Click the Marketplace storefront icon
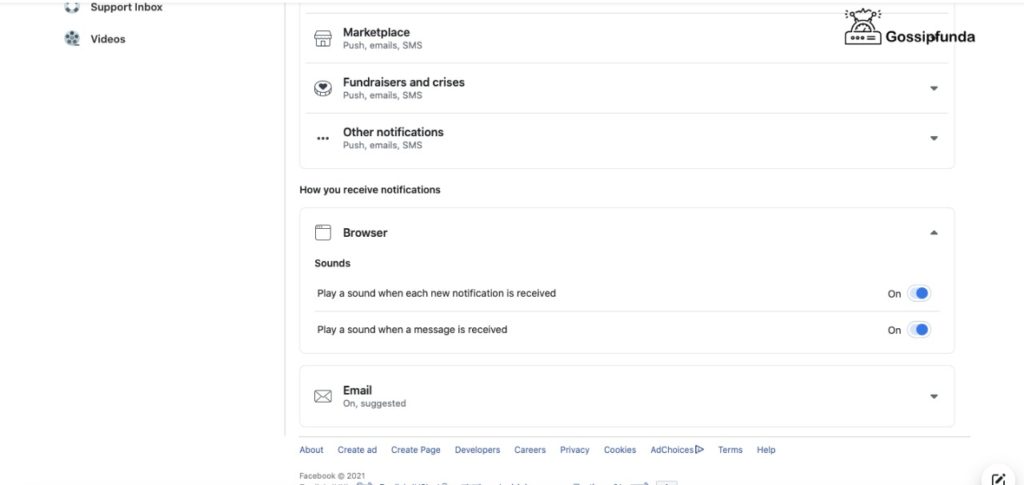Viewport: 1024px width, 485px height. (x=323, y=39)
